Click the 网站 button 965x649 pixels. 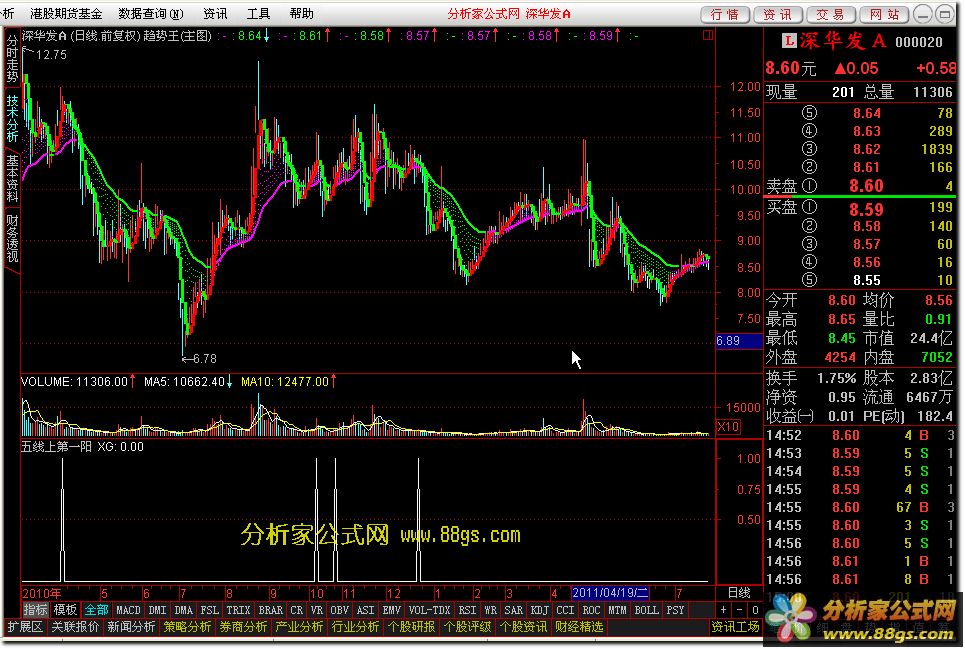coord(884,14)
